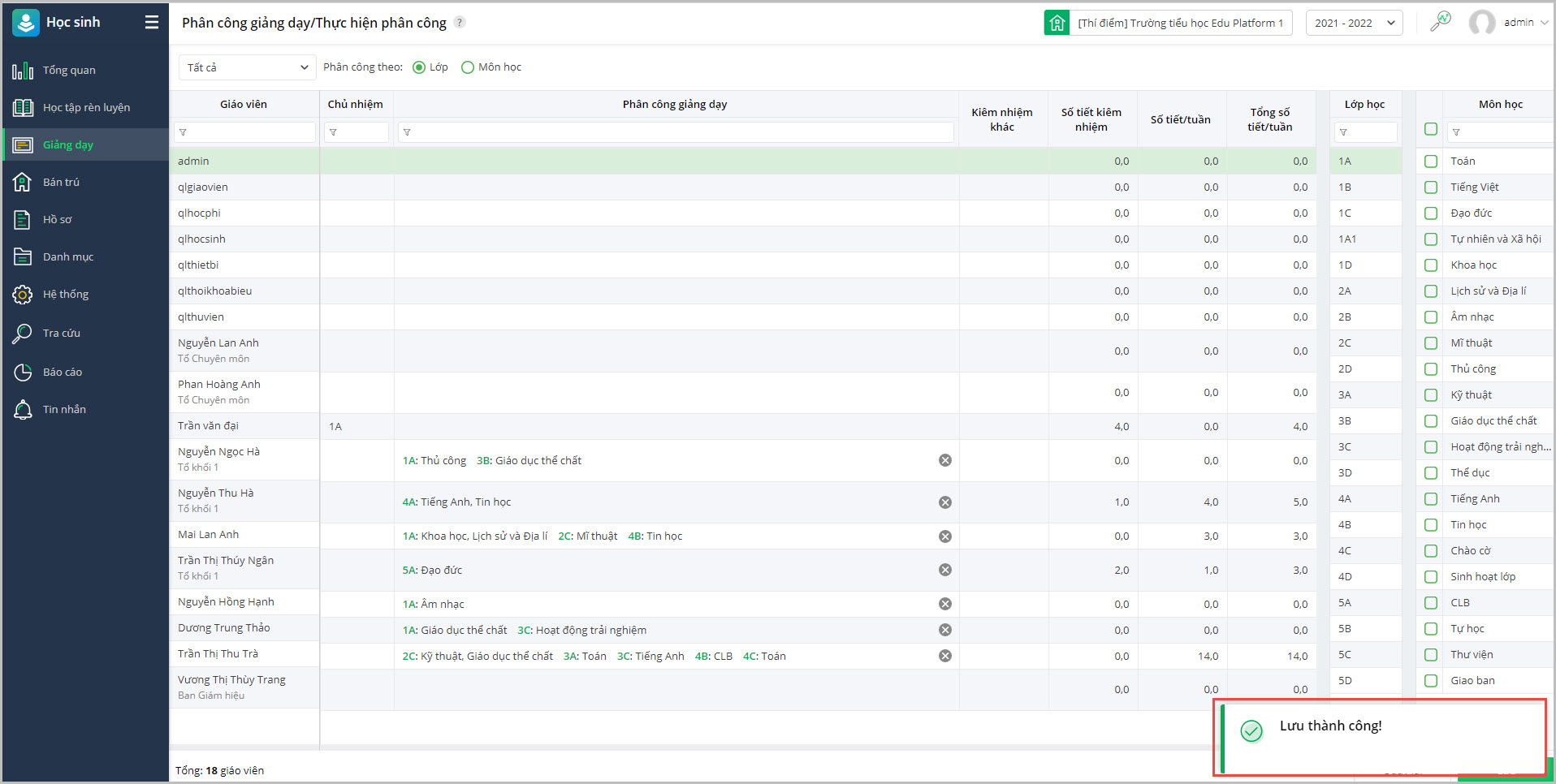The width and height of the screenshot is (1556, 784).
Task: Click the Tra cứu magnifier icon
Action: click(23, 334)
